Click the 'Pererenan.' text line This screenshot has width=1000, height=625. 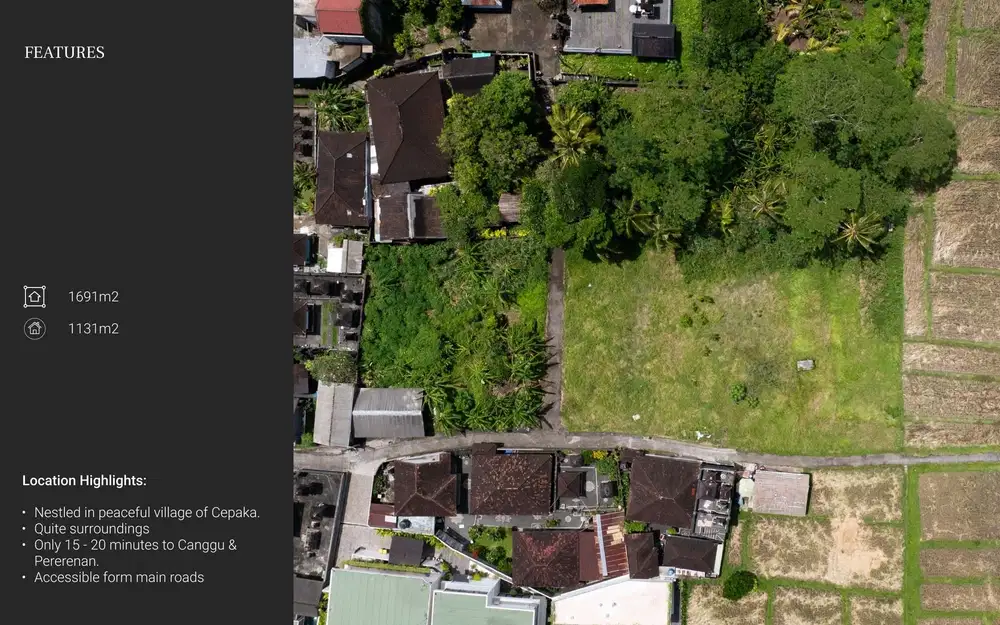tap(66, 561)
